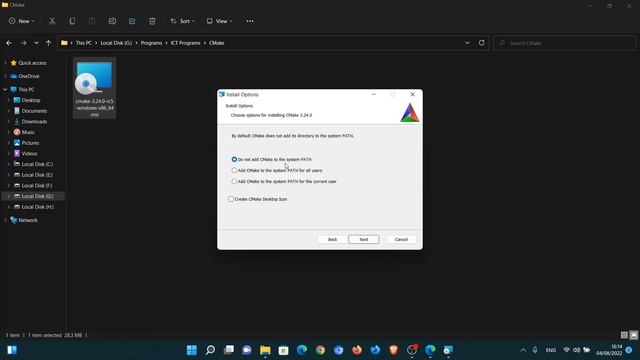Viewport: 640px width, 360px height.
Task: Switch to details view layout icon
Action: point(624,335)
